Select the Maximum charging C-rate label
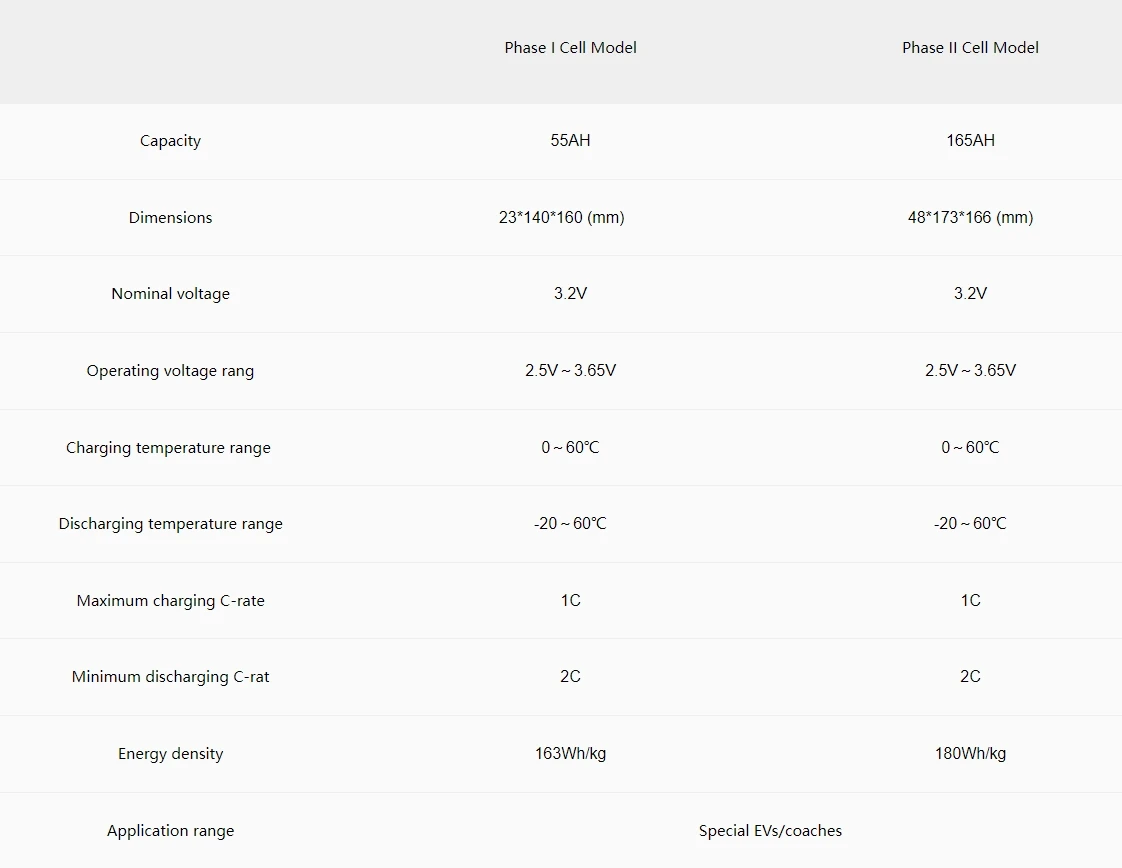Viewport: 1122px width, 868px height. pyautogui.click(x=170, y=601)
